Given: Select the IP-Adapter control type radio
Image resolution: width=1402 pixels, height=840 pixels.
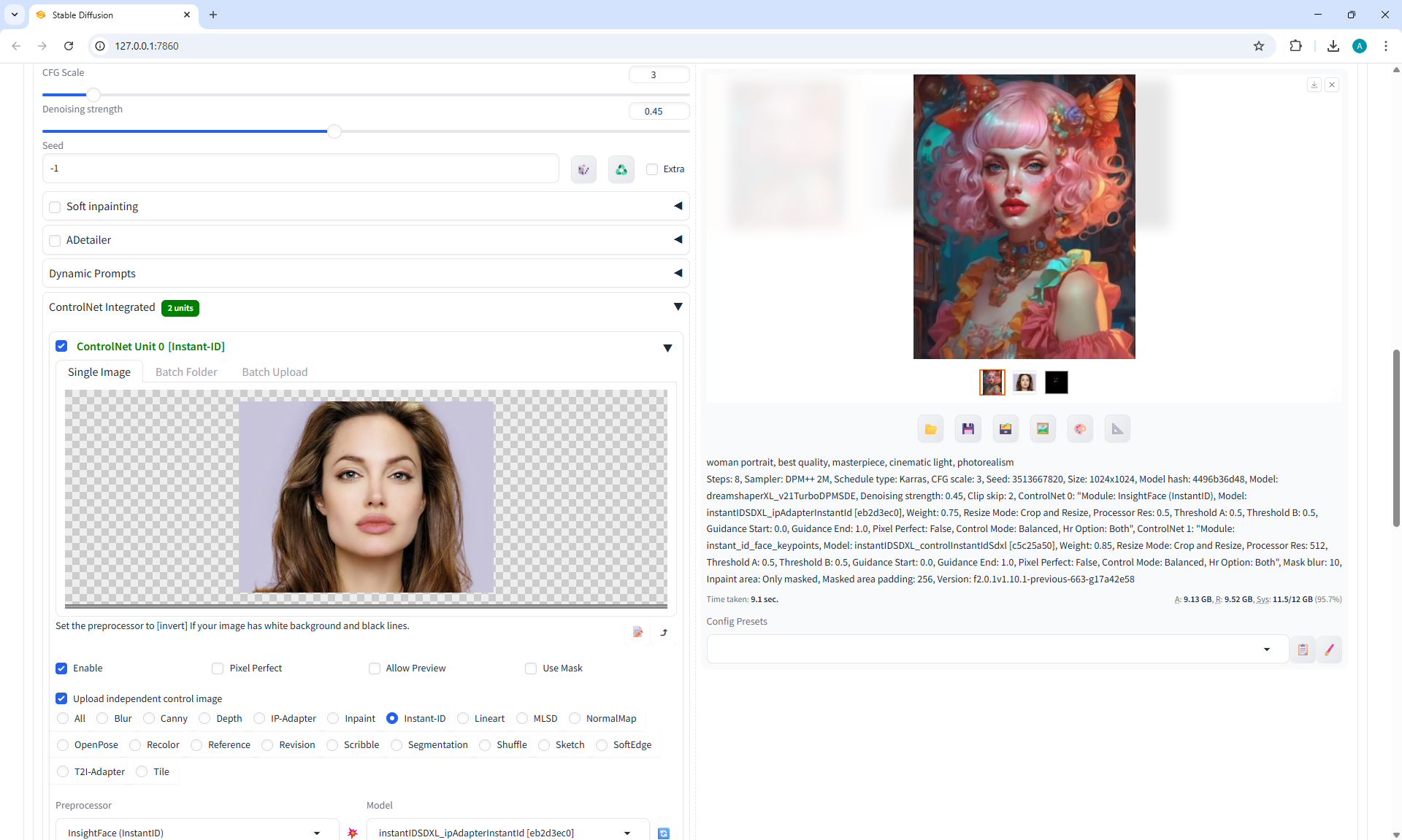Looking at the screenshot, I should pyautogui.click(x=259, y=719).
